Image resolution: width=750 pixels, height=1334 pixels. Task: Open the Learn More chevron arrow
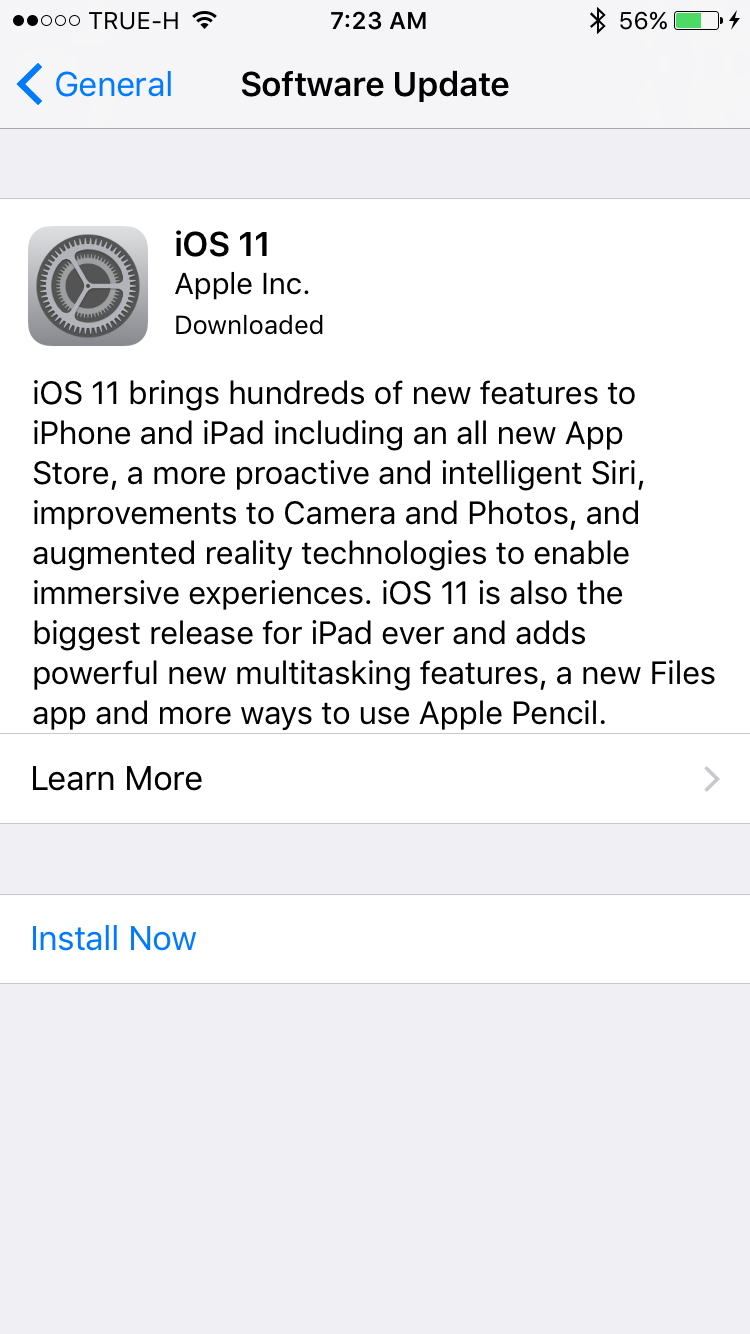click(x=712, y=779)
